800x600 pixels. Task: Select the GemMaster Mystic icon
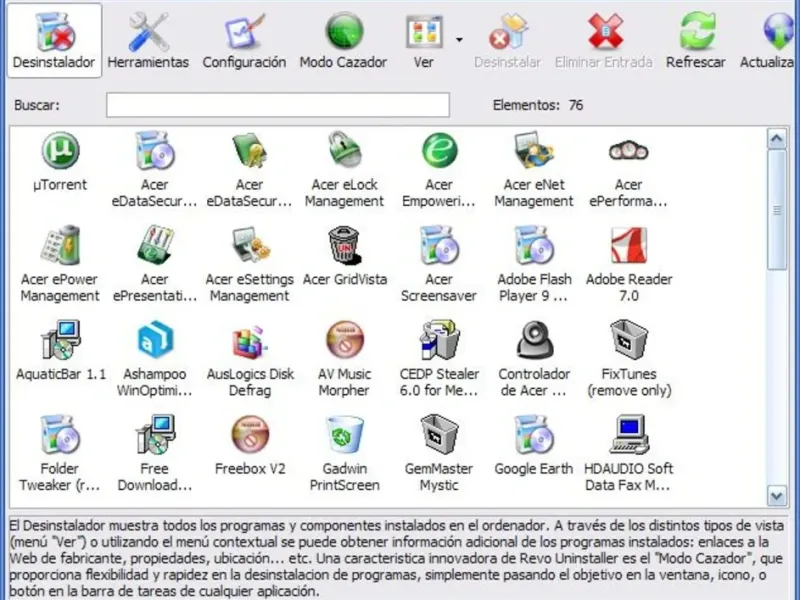pos(439,435)
